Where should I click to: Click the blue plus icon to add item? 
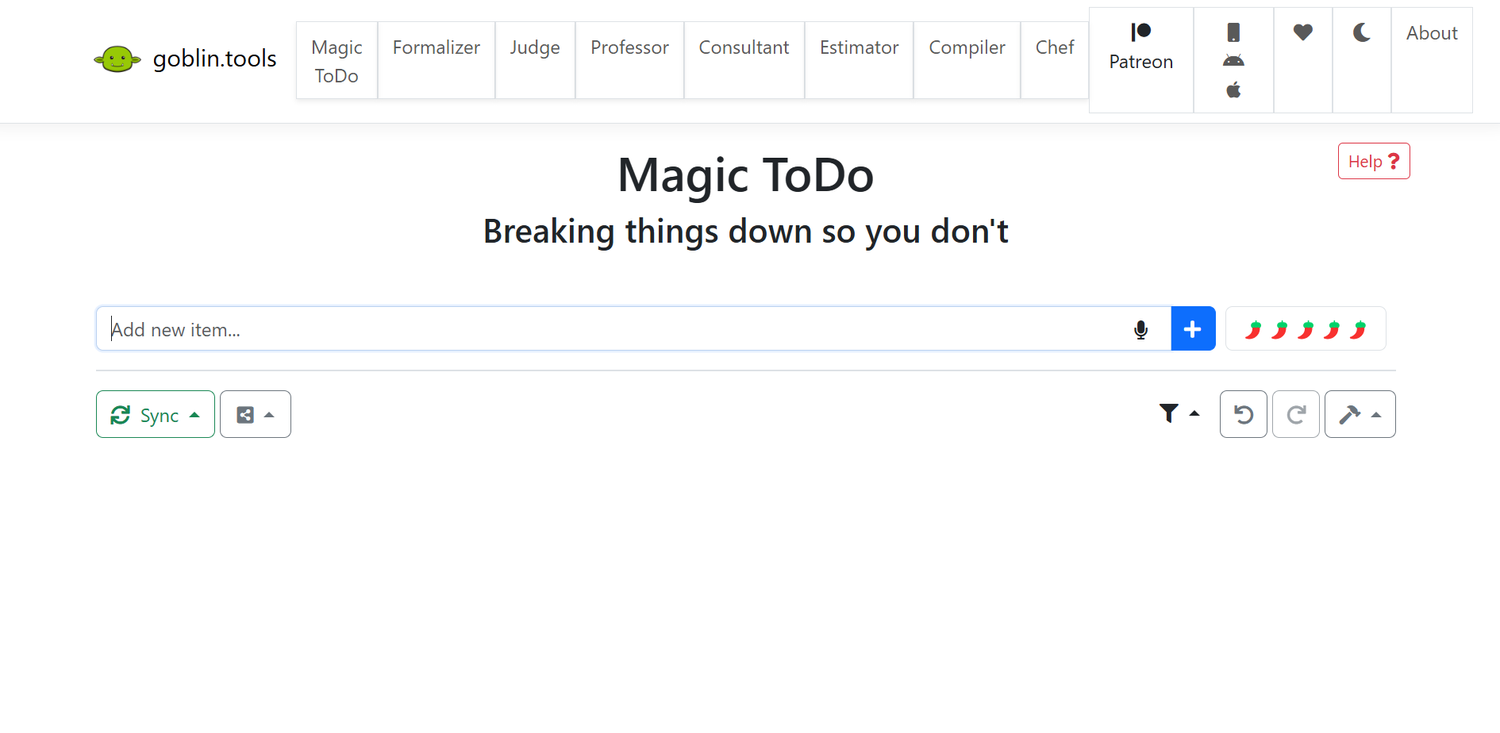tap(1192, 328)
